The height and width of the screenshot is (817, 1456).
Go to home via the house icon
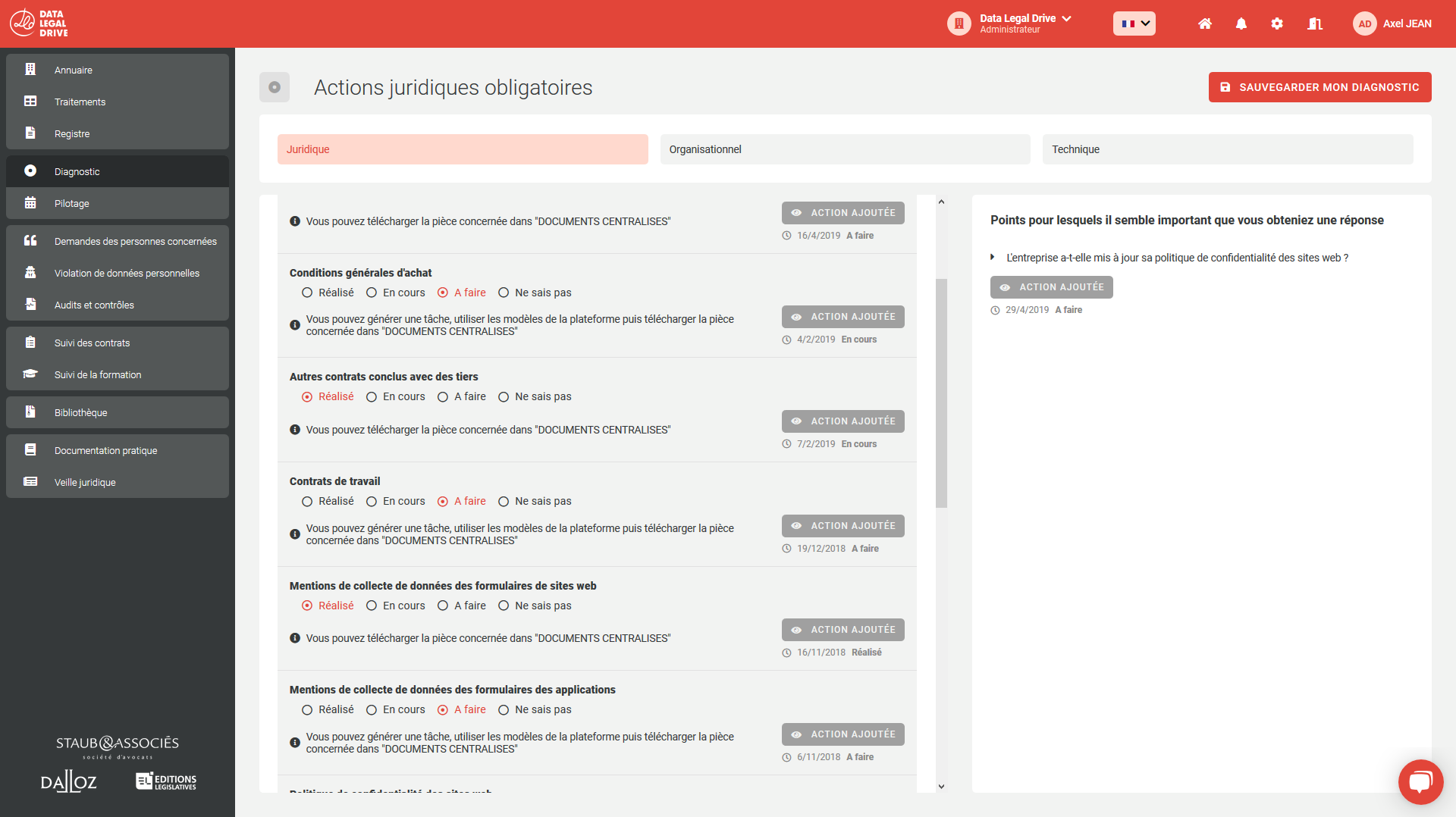tap(1205, 23)
